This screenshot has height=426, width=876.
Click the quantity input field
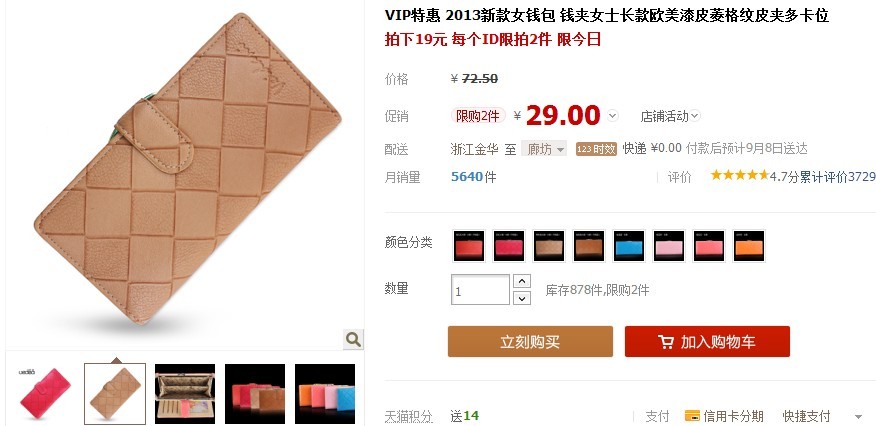coord(480,290)
